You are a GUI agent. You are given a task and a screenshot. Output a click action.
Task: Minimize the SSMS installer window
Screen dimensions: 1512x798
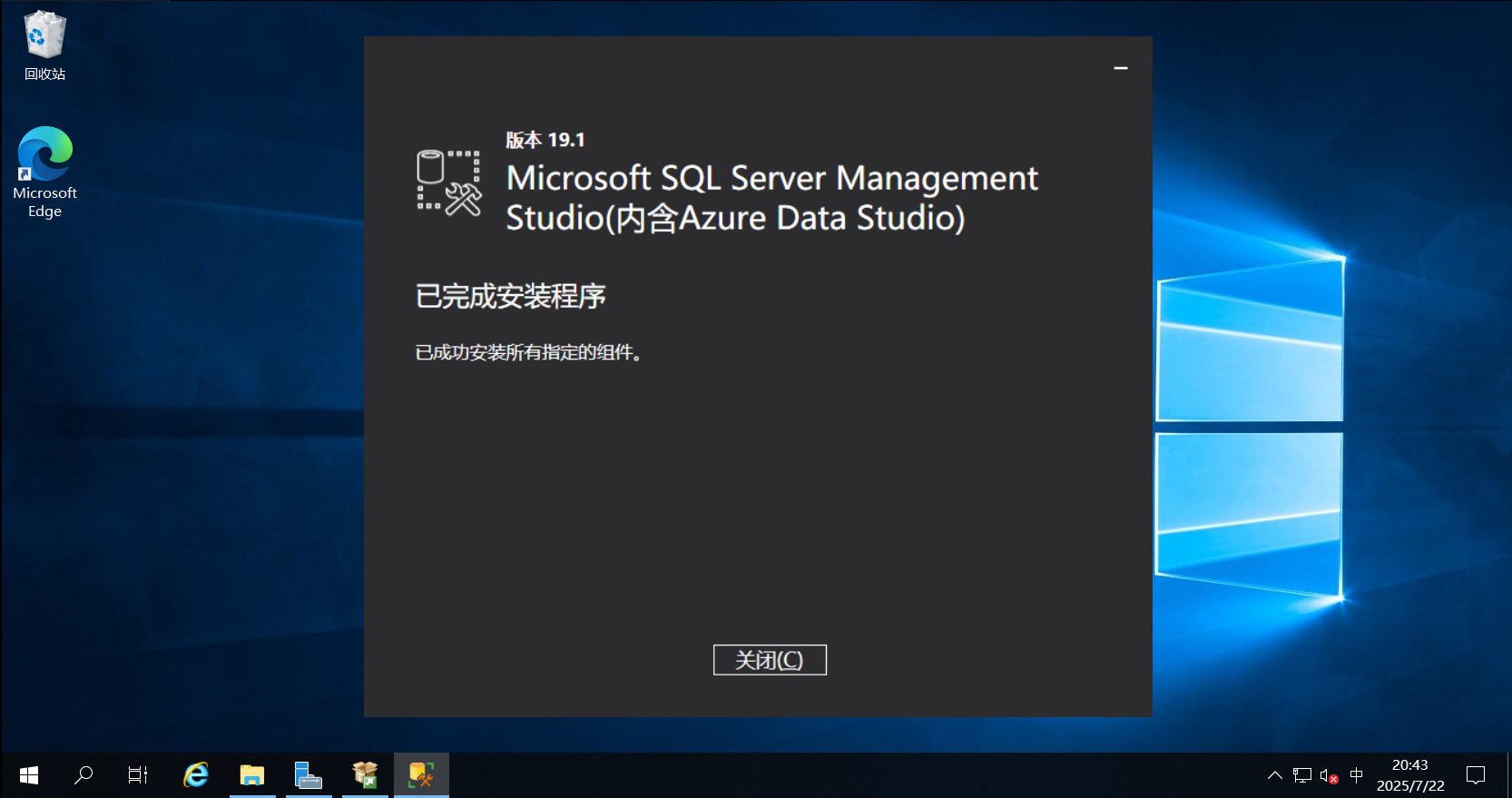coord(1121,68)
